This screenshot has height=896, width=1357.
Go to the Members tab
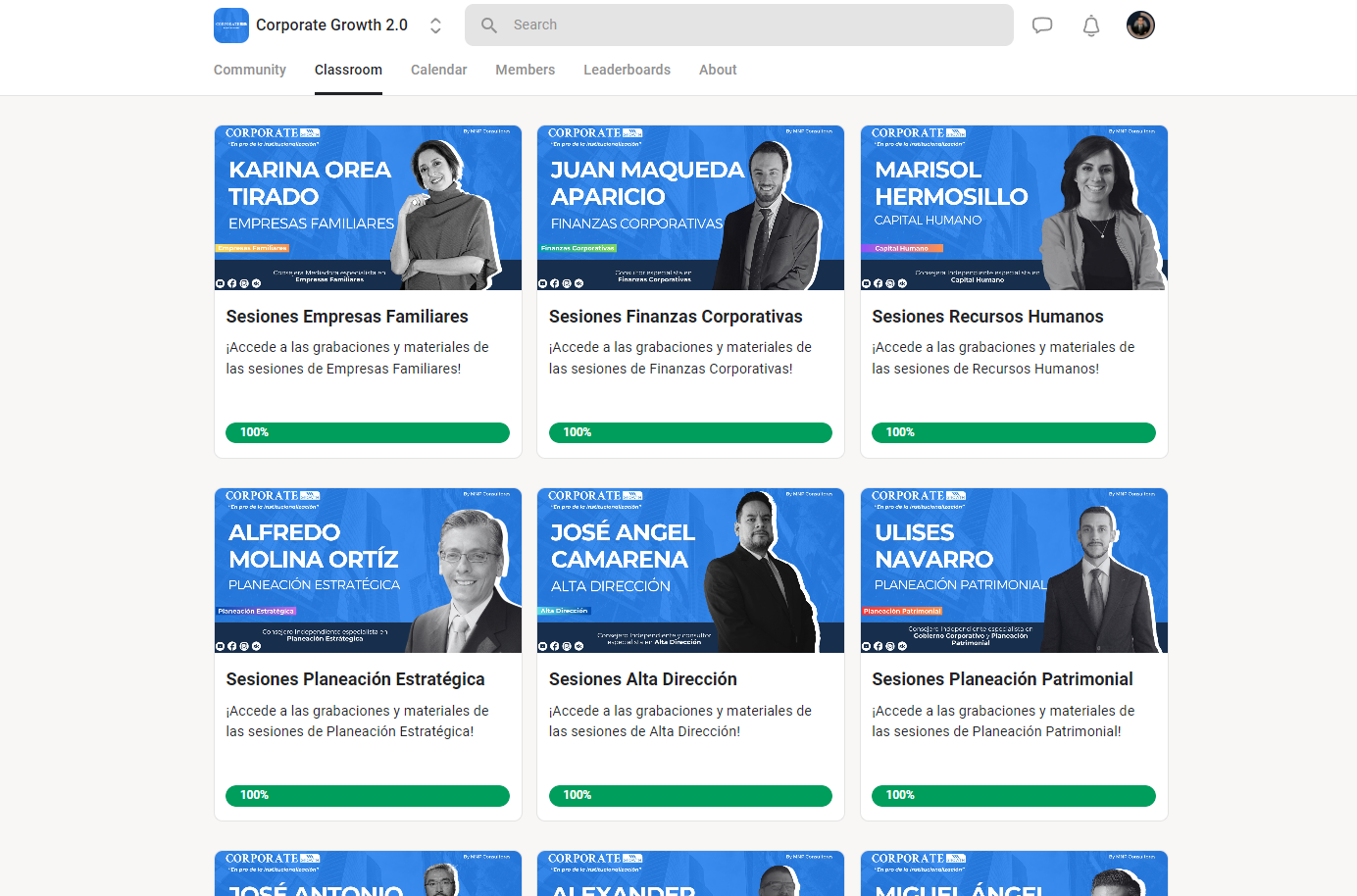[525, 70]
